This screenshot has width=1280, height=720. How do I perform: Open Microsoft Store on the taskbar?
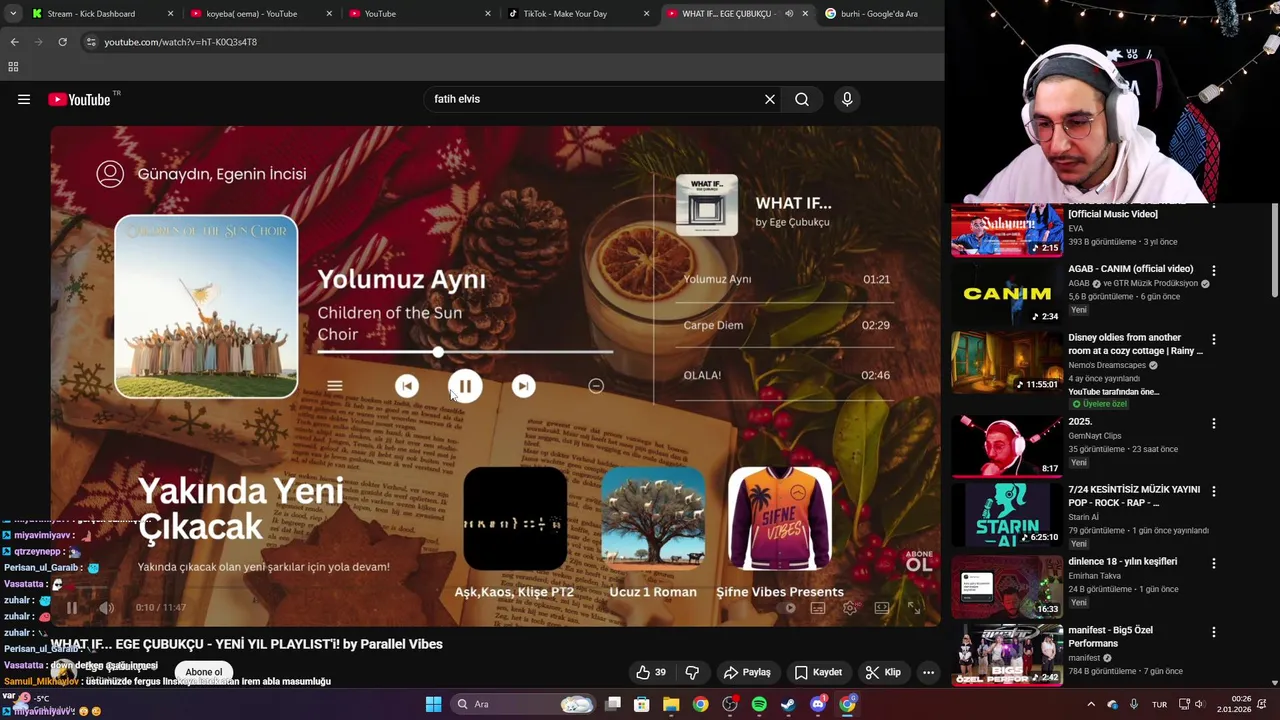point(642,704)
